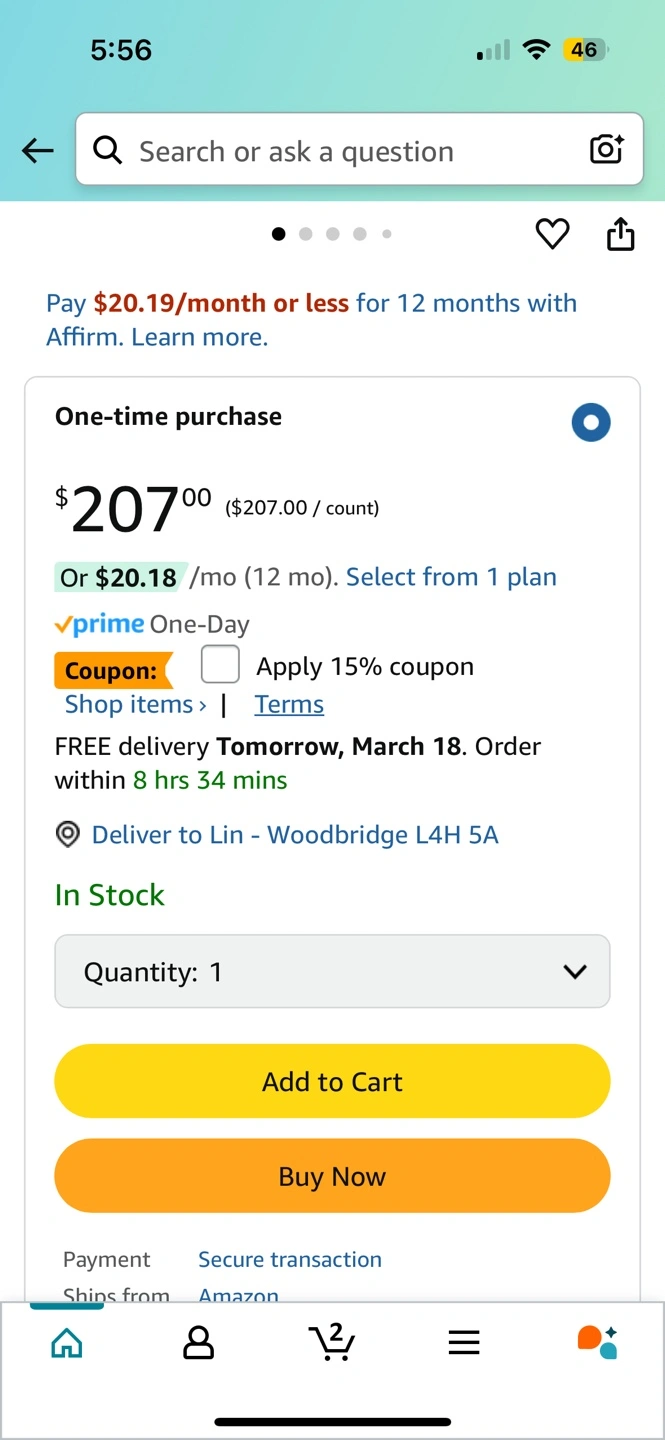
Task: Open the Home tab icon
Action: pyautogui.click(x=67, y=1343)
